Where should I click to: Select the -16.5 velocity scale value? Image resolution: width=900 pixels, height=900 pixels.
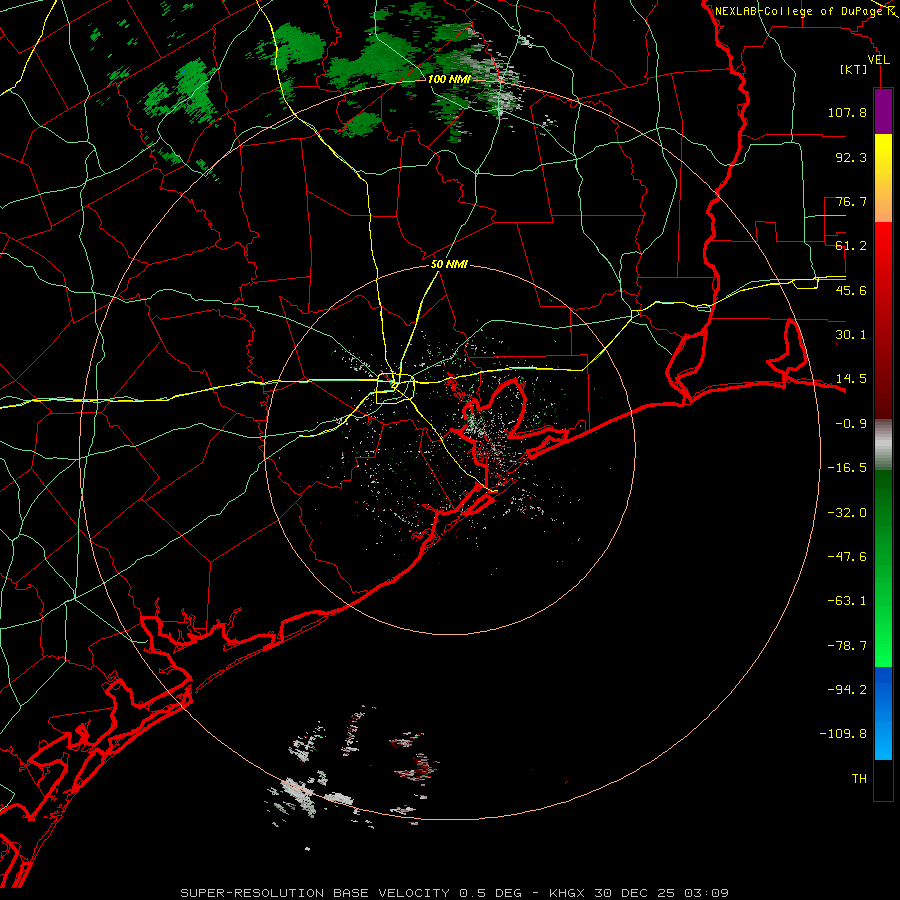[847, 468]
